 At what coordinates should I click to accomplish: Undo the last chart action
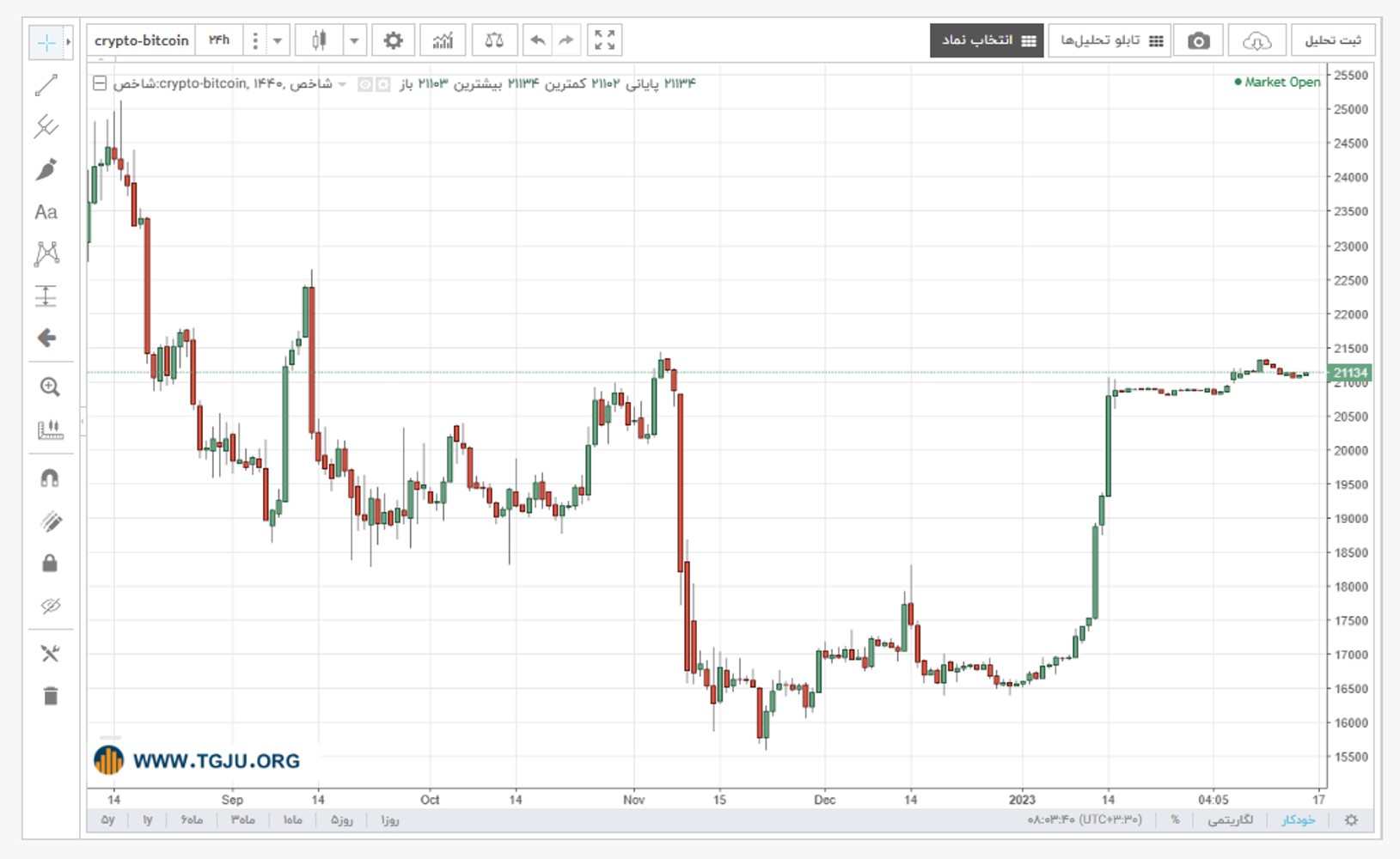[x=537, y=40]
